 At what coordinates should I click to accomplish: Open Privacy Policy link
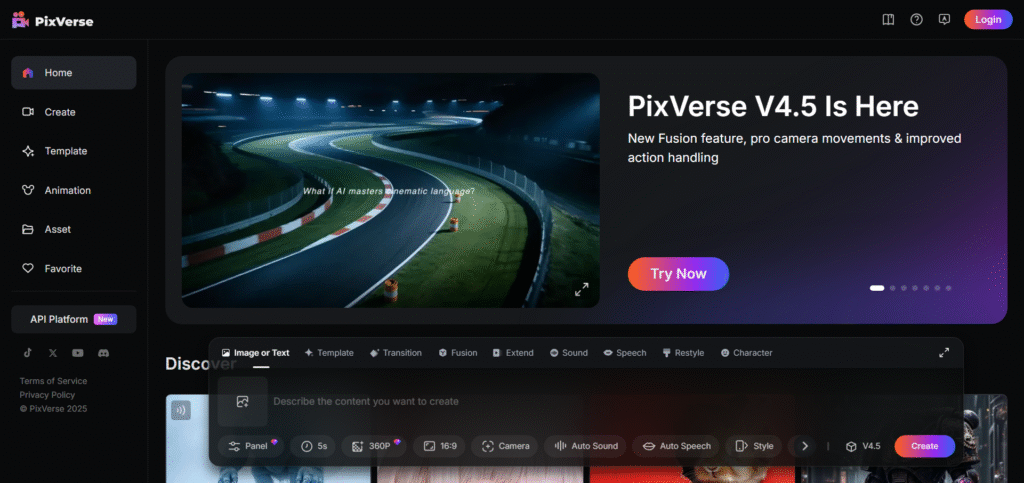pyautogui.click(x=47, y=394)
